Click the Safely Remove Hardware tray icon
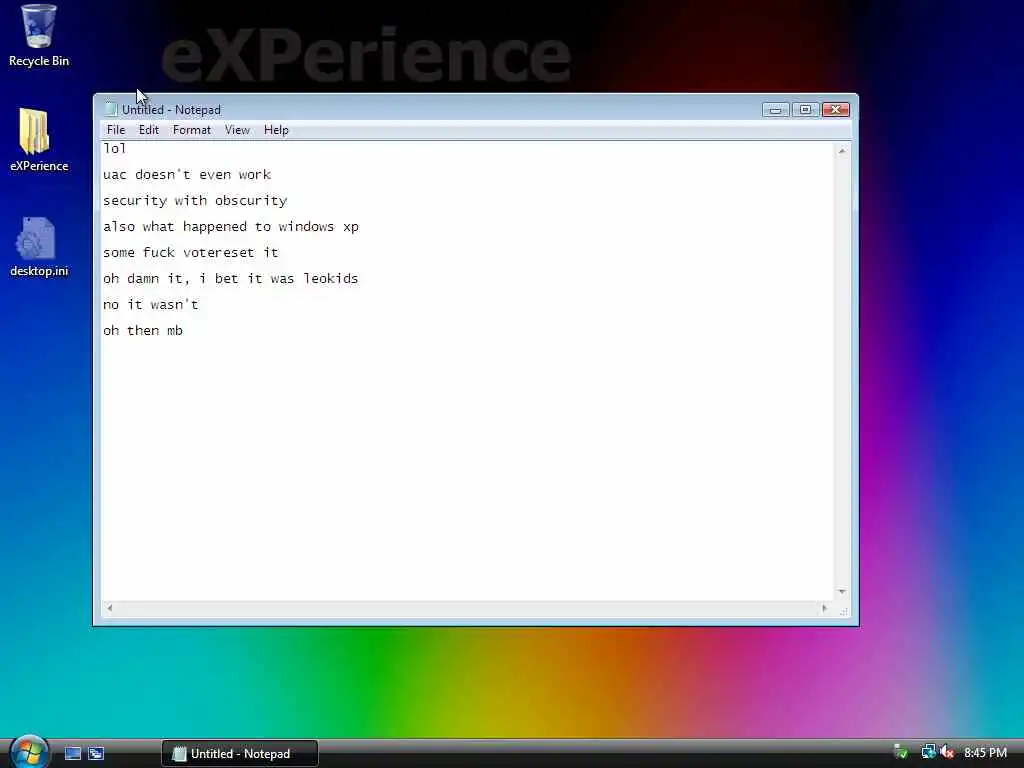This screenshot has width=1024, height=768. pyautogui.click(x=901, y=752)
